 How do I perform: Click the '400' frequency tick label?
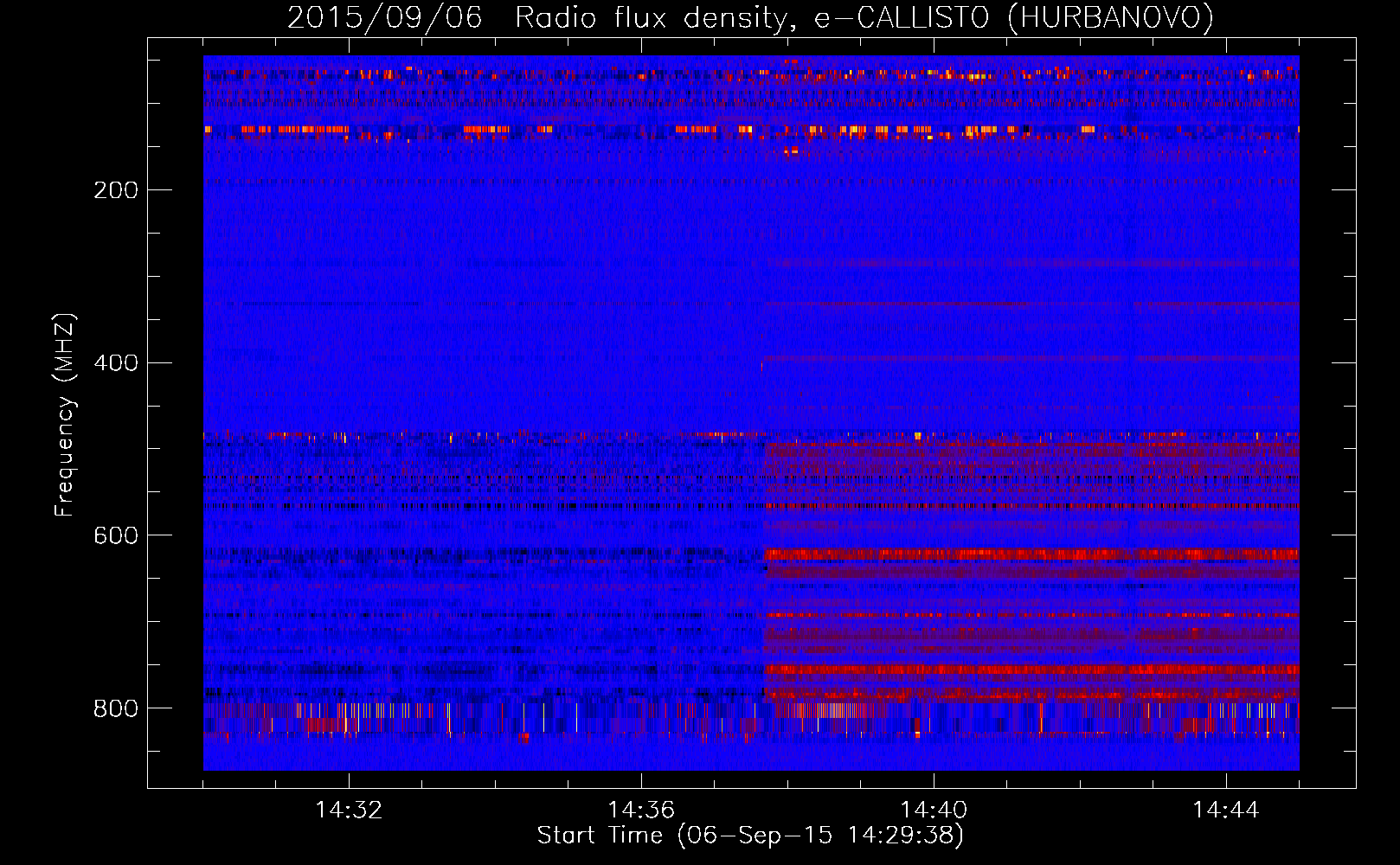116,363
